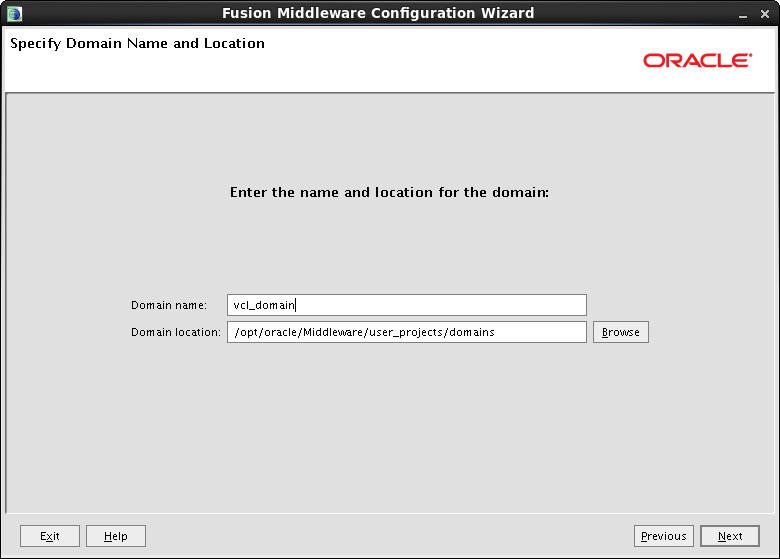
Task: Proceed with the Next button
Action: pyautogui.click(x=730, y=536)
